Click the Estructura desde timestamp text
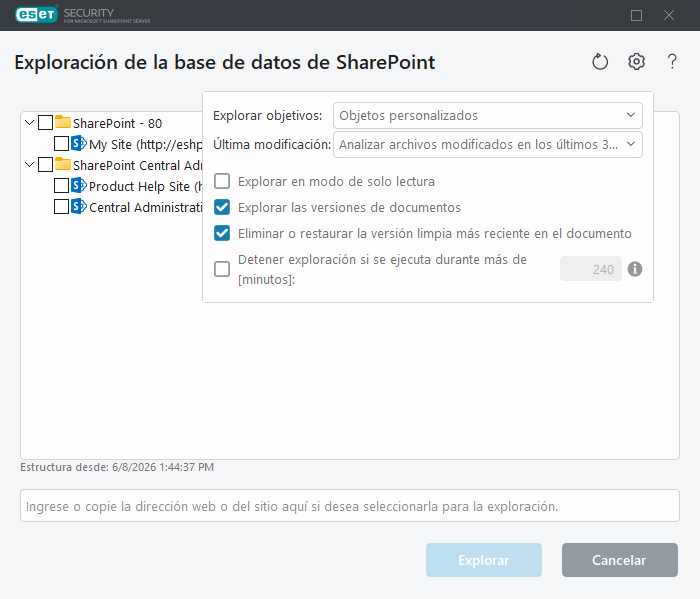The width and height of the screenshot is (700, 599). coord(117,467)
